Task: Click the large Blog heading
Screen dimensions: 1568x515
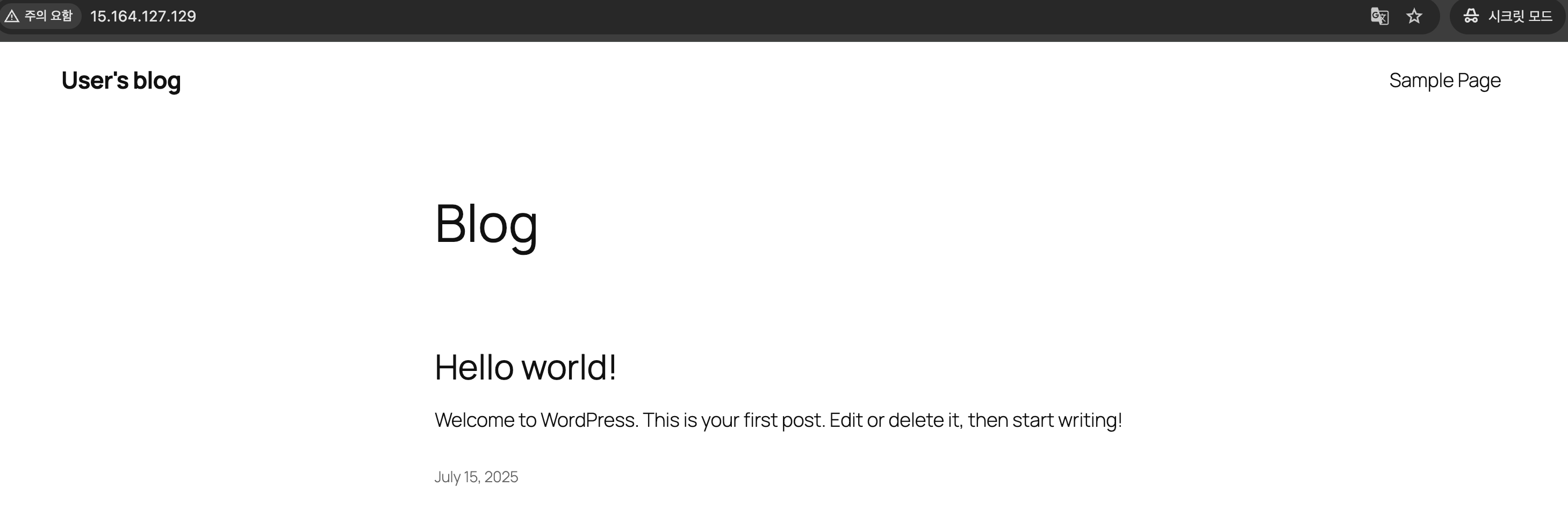Action: click(486, 224)
